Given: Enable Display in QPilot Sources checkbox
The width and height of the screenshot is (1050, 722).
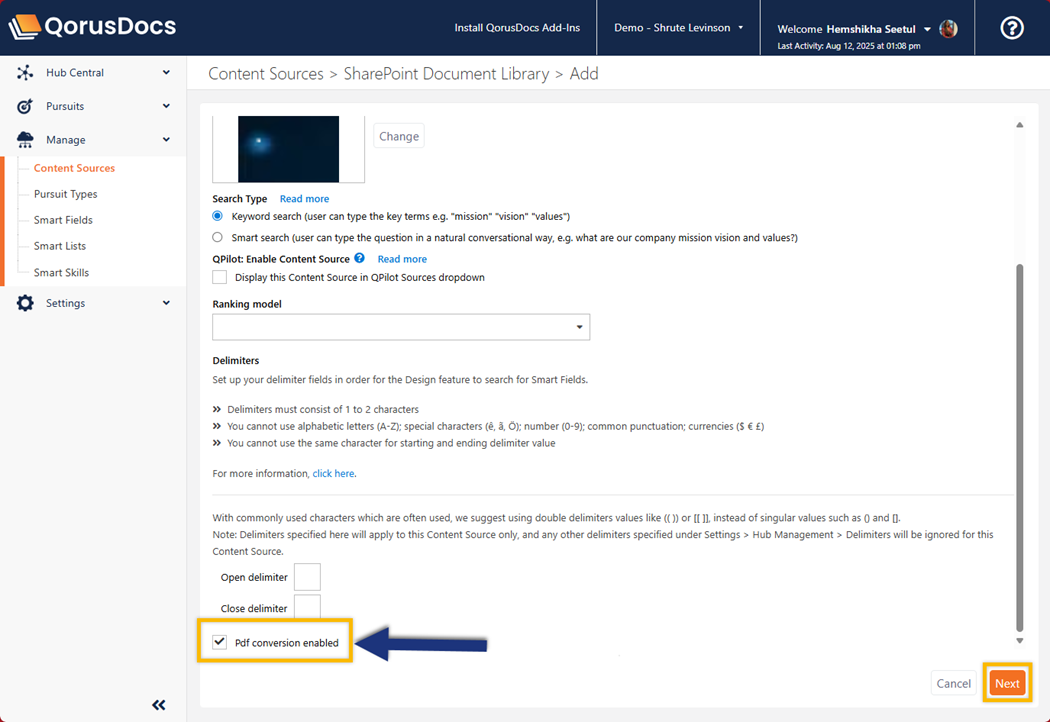Looking at the screenshot, I should 220,277.
